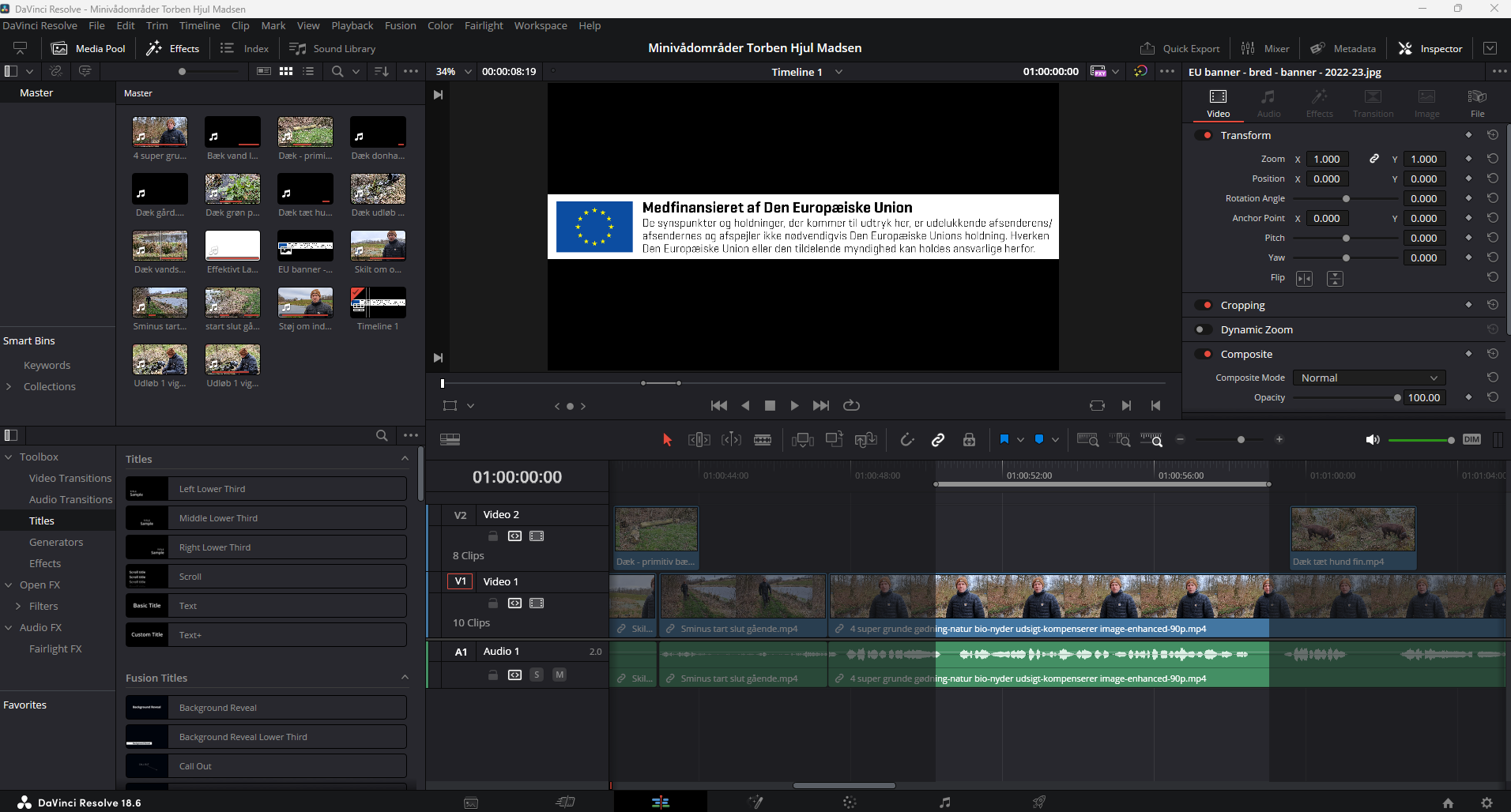Select the Dæk tæt hund fin.mp4 clip

pos(1353,538)
